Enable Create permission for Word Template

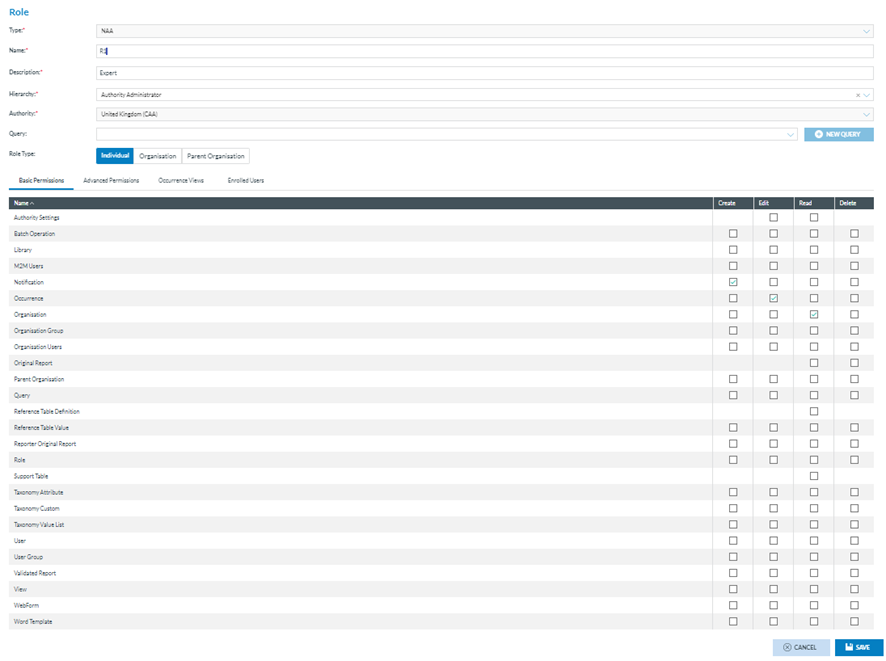pyautogui.click(x=733, y=621)
